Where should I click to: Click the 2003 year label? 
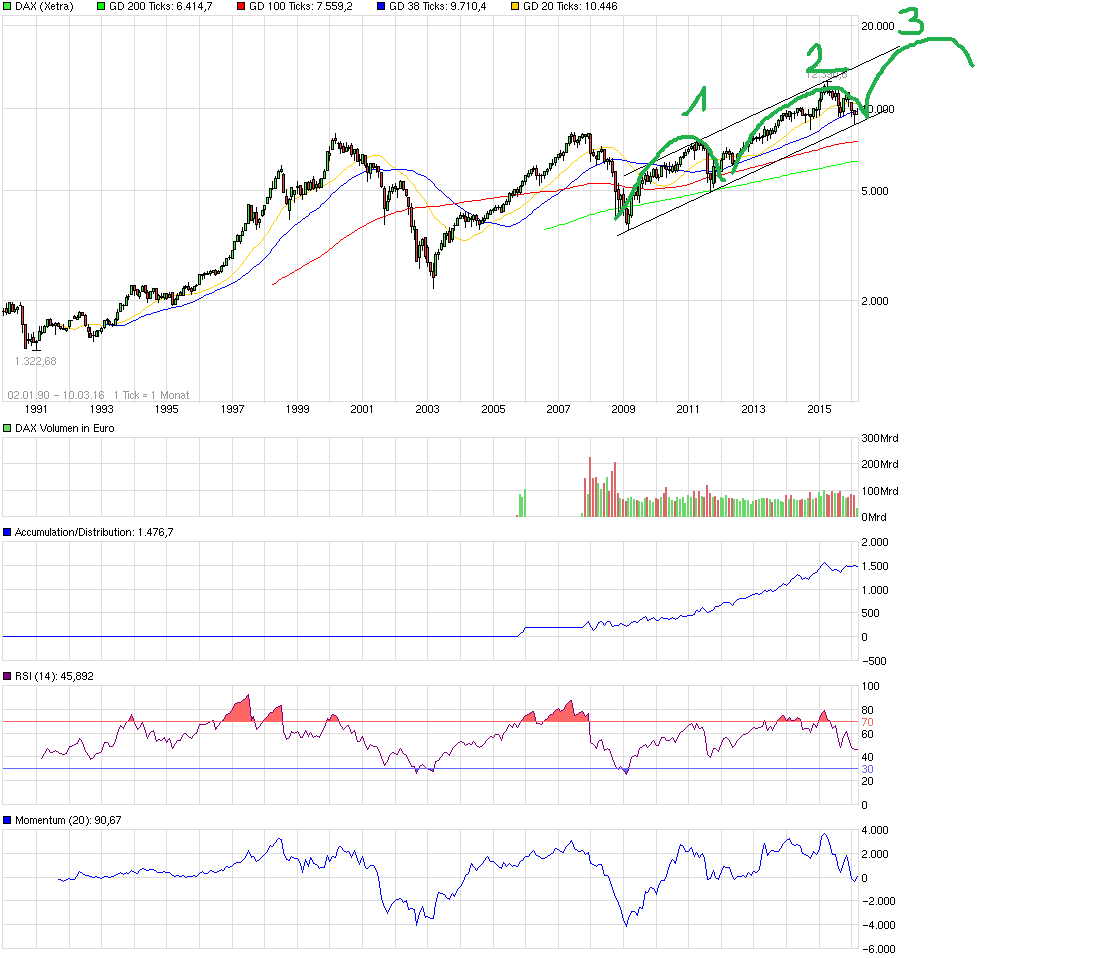pos(427,409)
